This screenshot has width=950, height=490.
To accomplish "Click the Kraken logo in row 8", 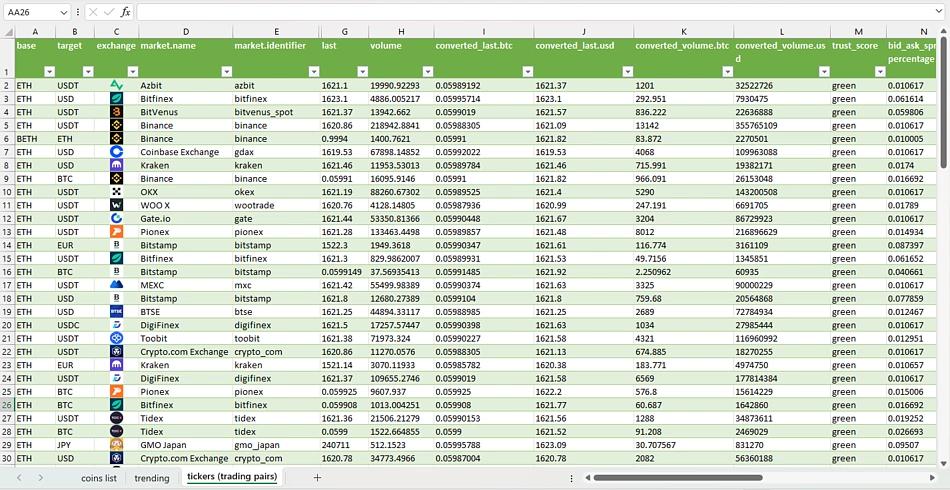I will (x=116, y=165).
